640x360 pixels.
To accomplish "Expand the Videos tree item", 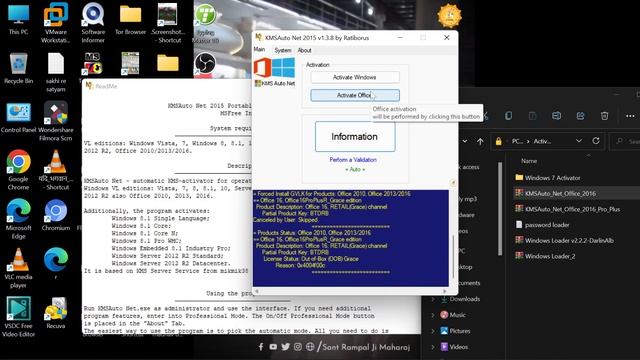I will pyautogui.click(x=433, y=347).
